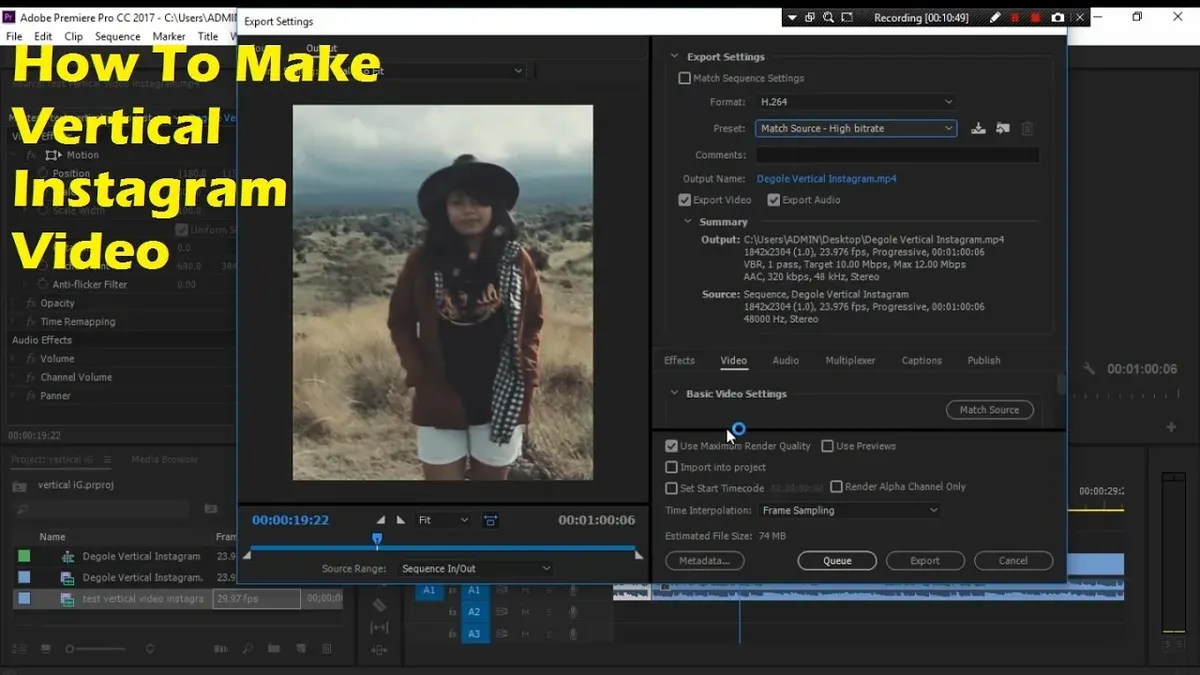Click list view icon in Project panel
The image size is (1200, 675).
[x=18, y=648]
